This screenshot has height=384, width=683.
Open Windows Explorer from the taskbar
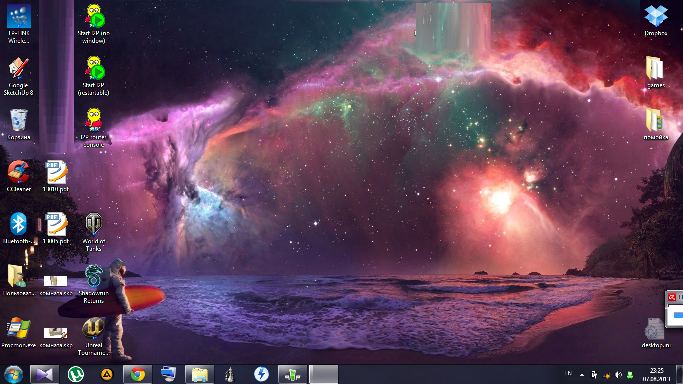pos(199,374)
